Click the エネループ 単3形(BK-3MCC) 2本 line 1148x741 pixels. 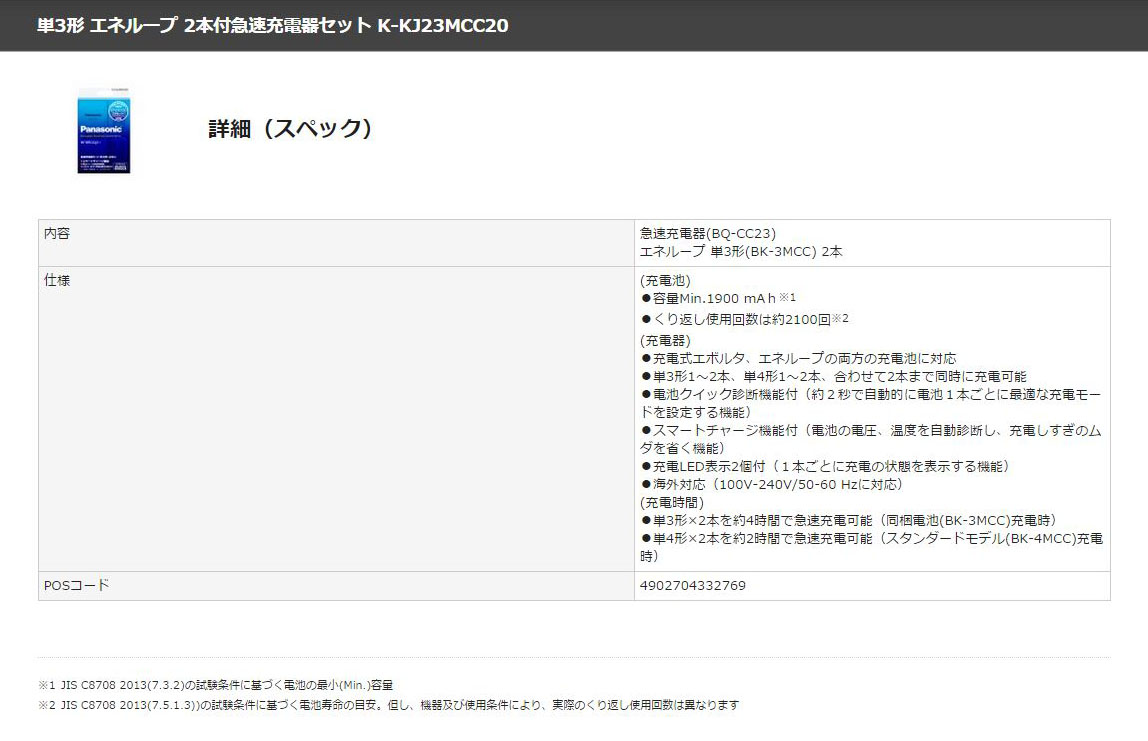741,252
